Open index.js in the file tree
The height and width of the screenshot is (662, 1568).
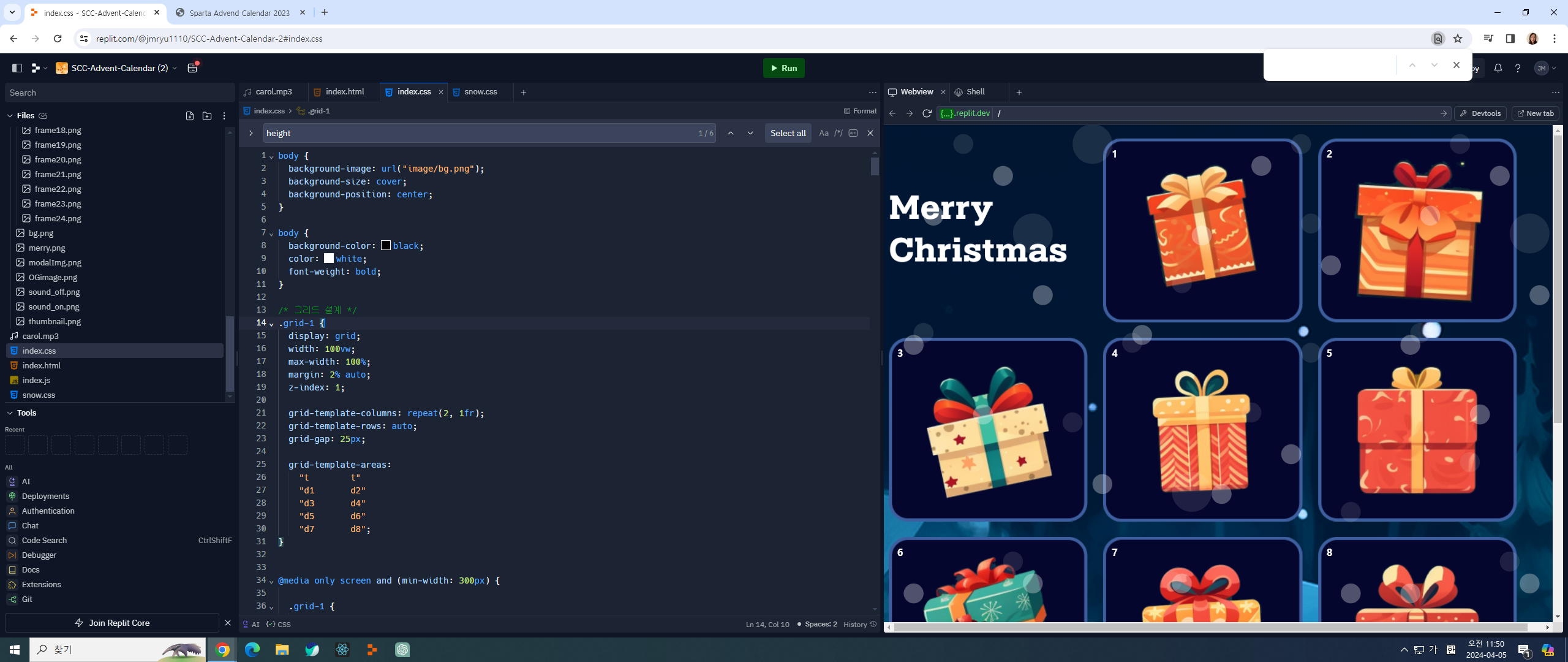click(36, 381)
